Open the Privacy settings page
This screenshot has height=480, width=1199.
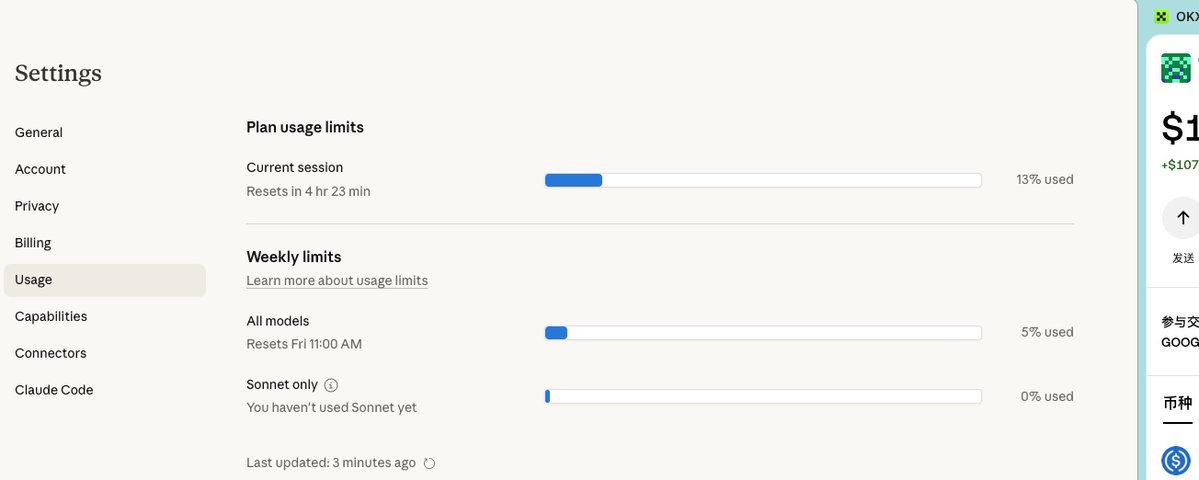pos(37,206)
